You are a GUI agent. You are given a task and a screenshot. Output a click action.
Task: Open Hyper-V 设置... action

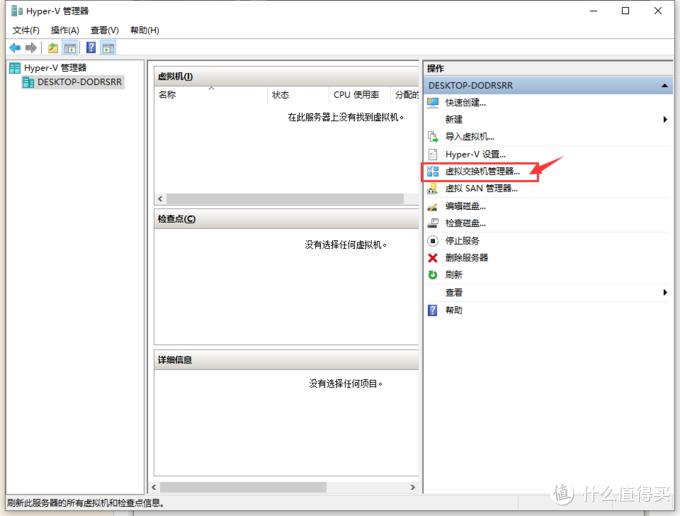475,154
